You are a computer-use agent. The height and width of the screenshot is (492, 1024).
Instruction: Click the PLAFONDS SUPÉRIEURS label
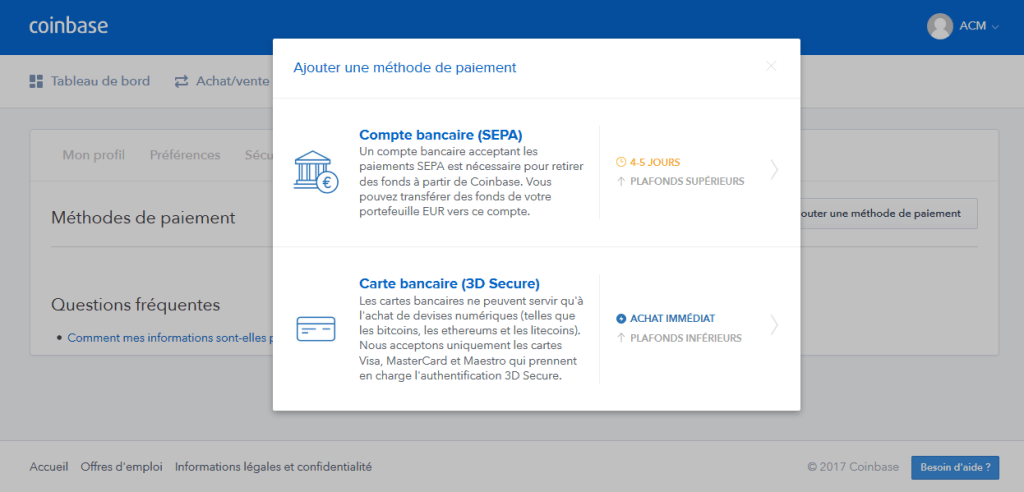coord(687,182)
